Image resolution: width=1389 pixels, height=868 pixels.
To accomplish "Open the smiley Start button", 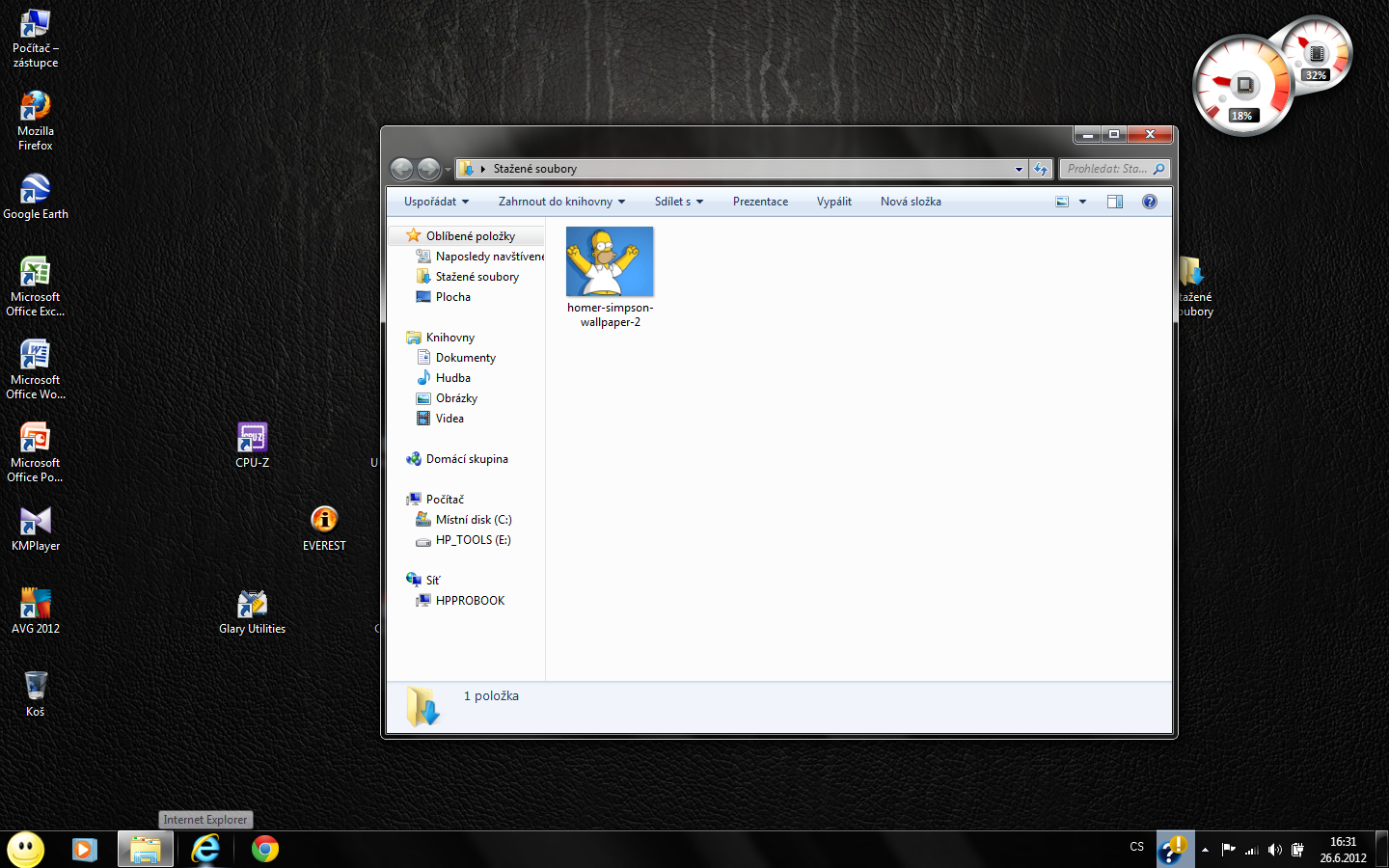I will [x=26, y=850].
